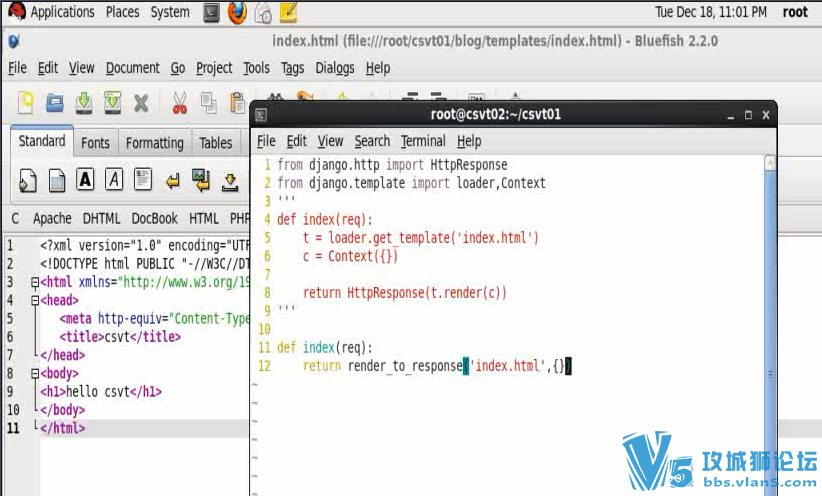Click the Bluefish window menu icon in title bar
Screen dimensions: 822x496
pos(14,41)
